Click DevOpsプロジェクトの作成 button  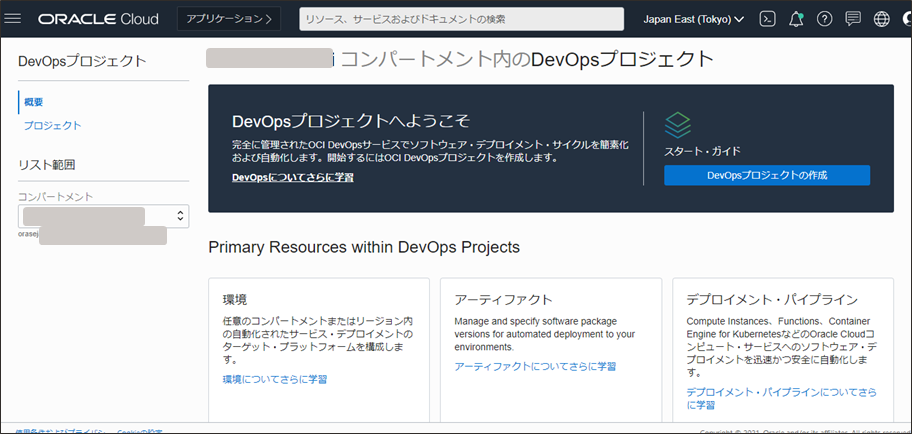[x=767, y=175]
